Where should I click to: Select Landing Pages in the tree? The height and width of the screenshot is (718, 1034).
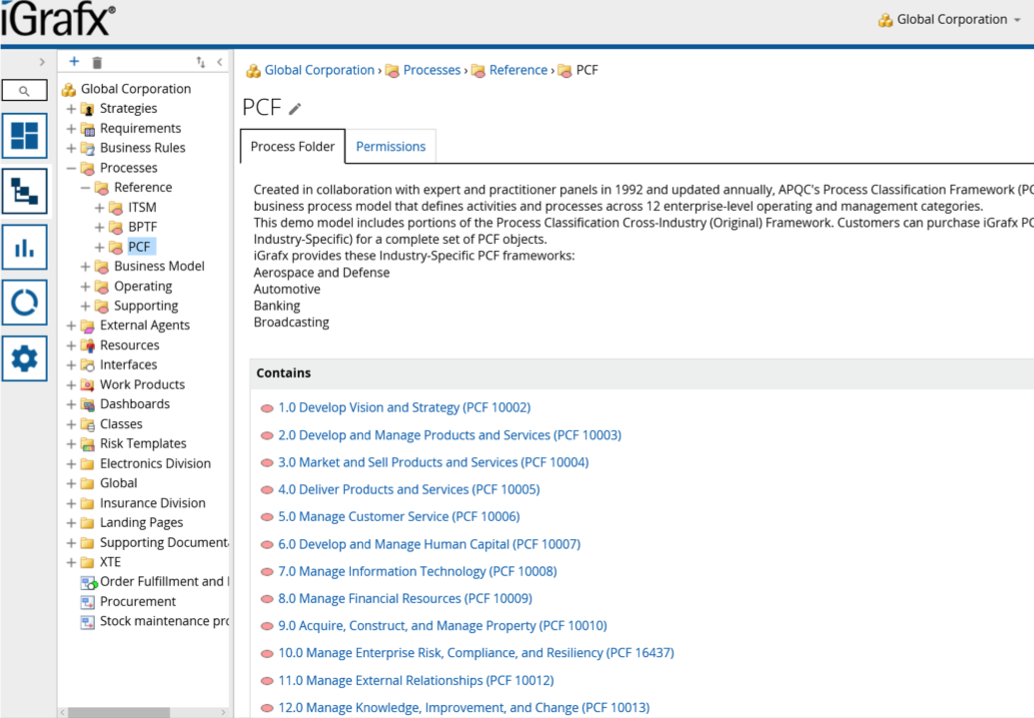[x=141, y=523]
